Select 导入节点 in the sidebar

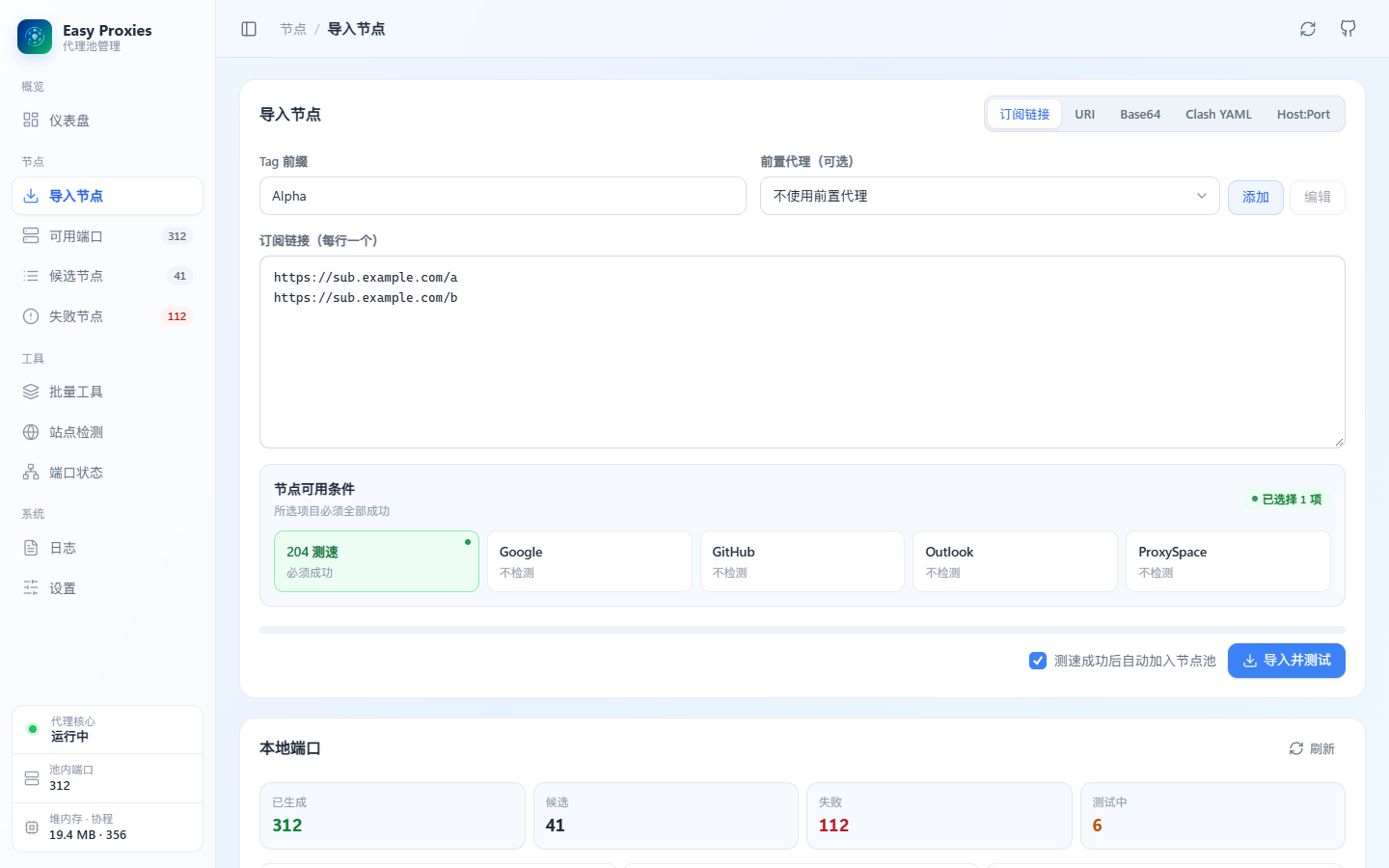point(107,196)
